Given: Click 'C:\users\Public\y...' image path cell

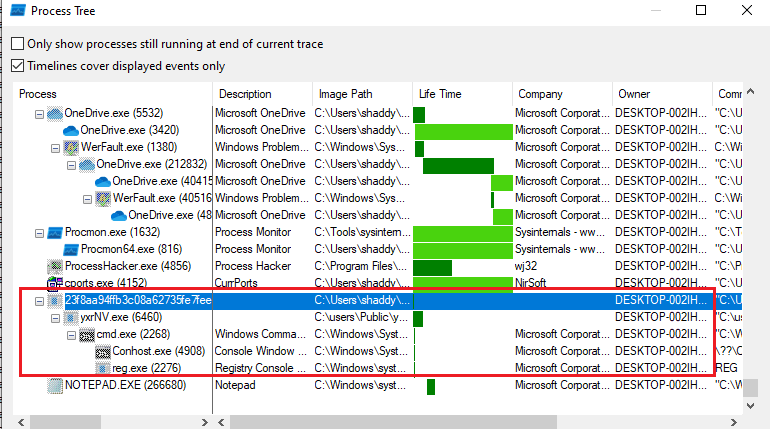Looking at the screenshot, I should click(x=361, y=317).
